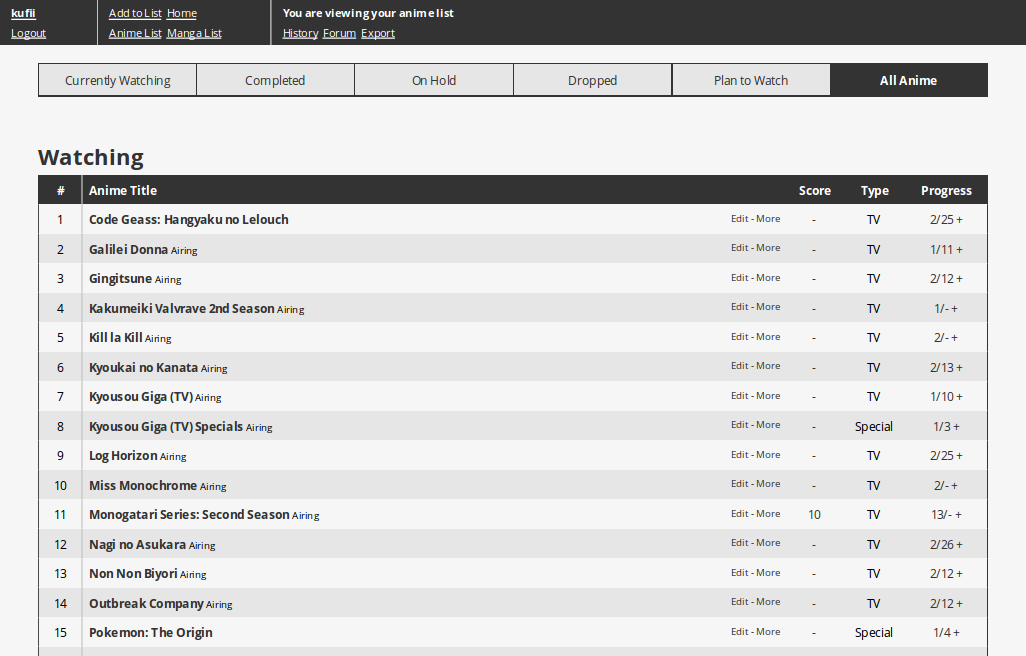Open the Non Non Biyori title

(x=133, y=574)
